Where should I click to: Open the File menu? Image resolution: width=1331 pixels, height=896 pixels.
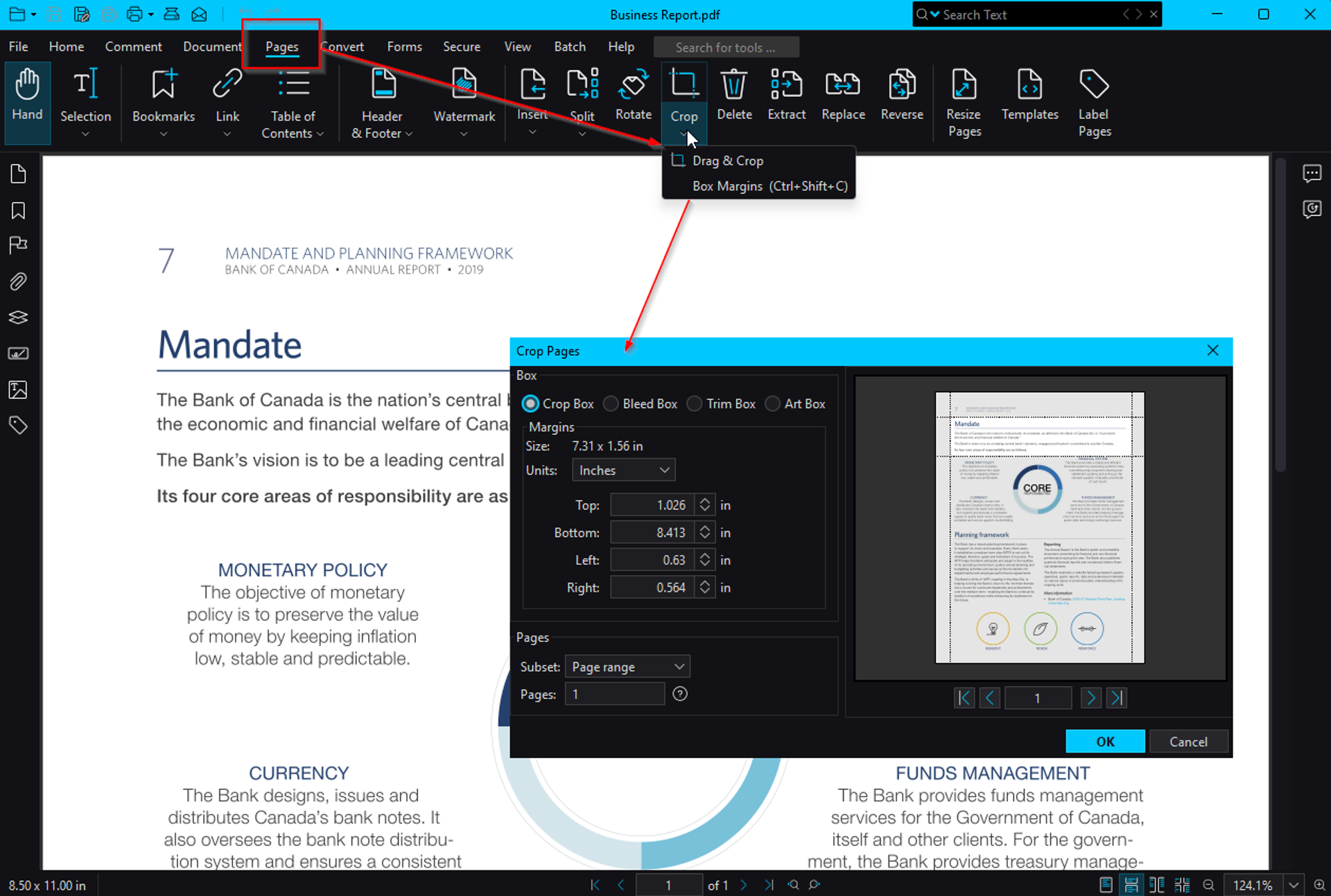tap(18, 46)
